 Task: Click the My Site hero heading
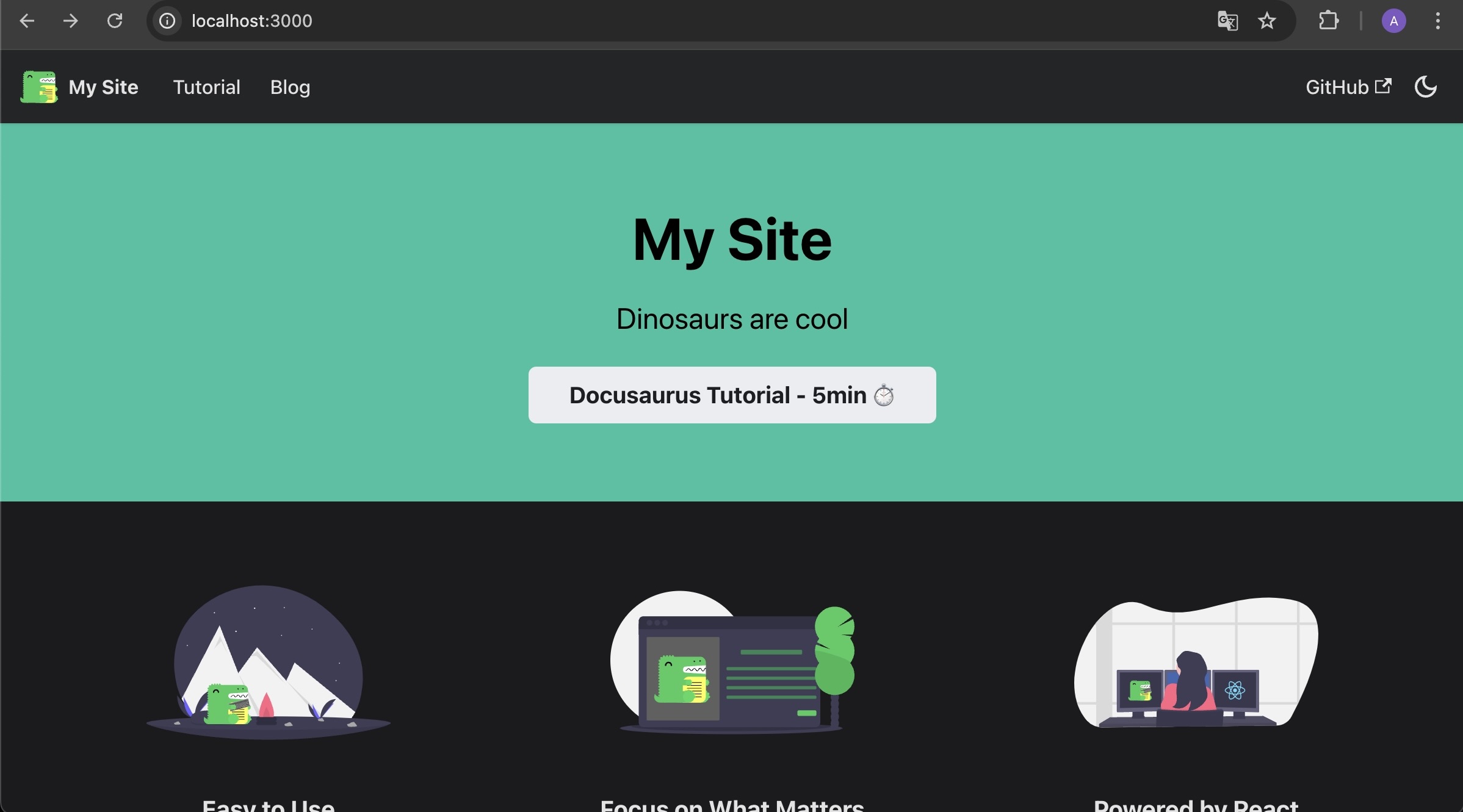[x=732, y=240]
